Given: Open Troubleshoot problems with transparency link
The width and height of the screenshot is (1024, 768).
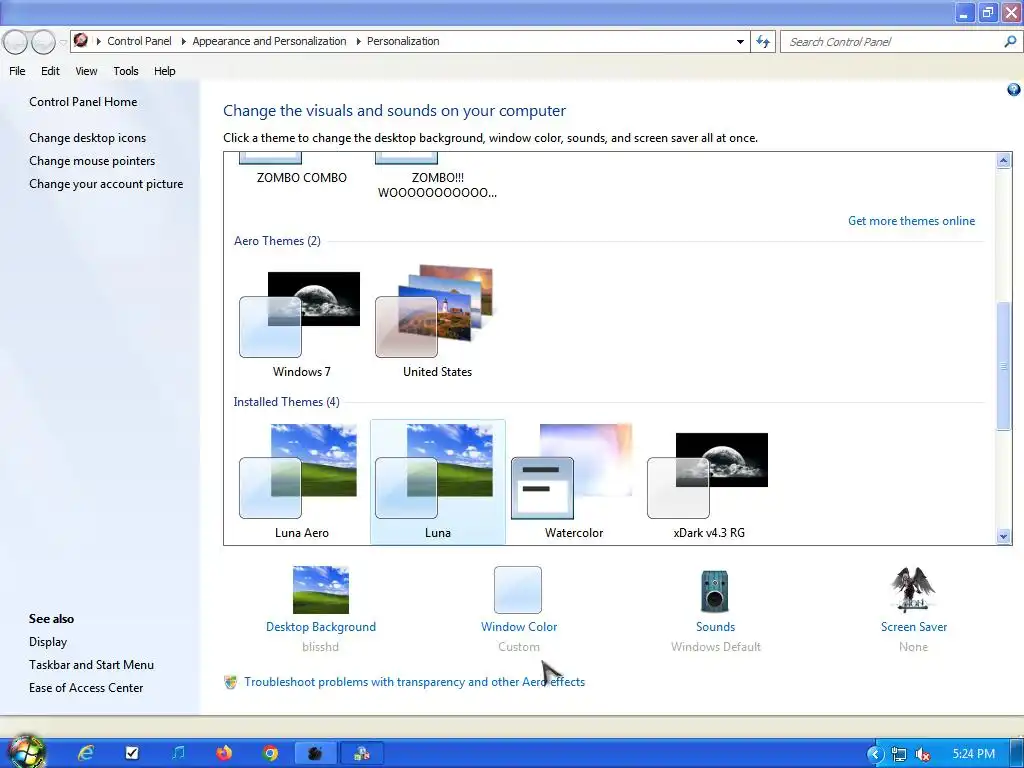Looking at the screenshot, I should [415, 682].
